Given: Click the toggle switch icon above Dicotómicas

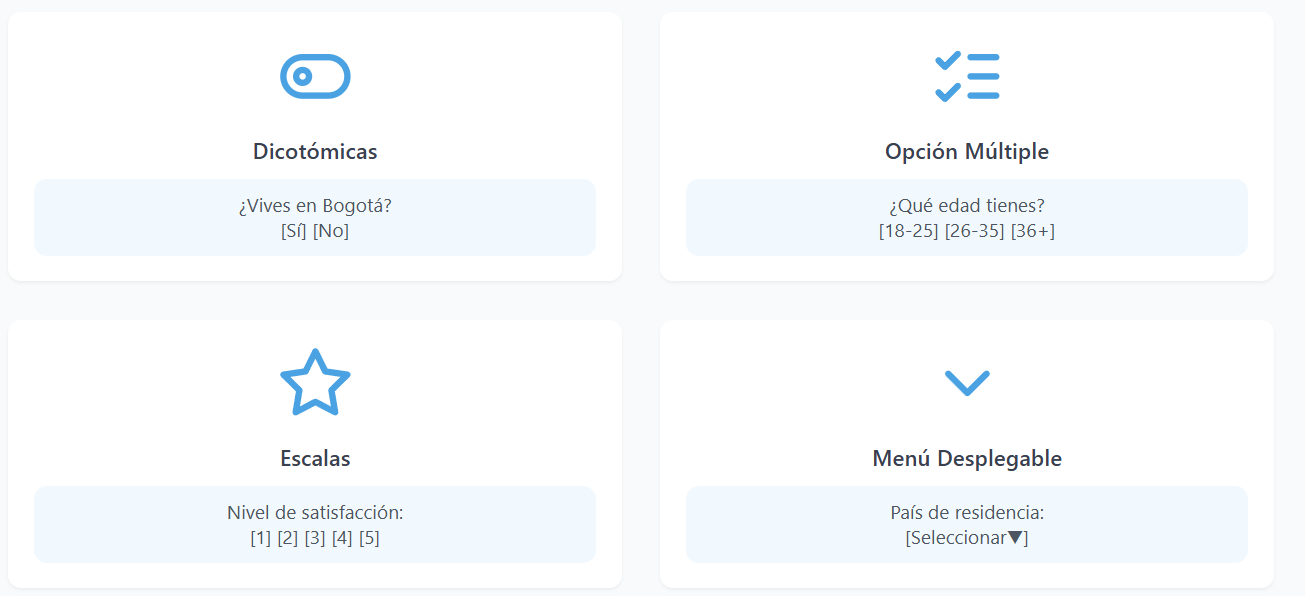Looking at the screenshot, I should tap(315, 77).
